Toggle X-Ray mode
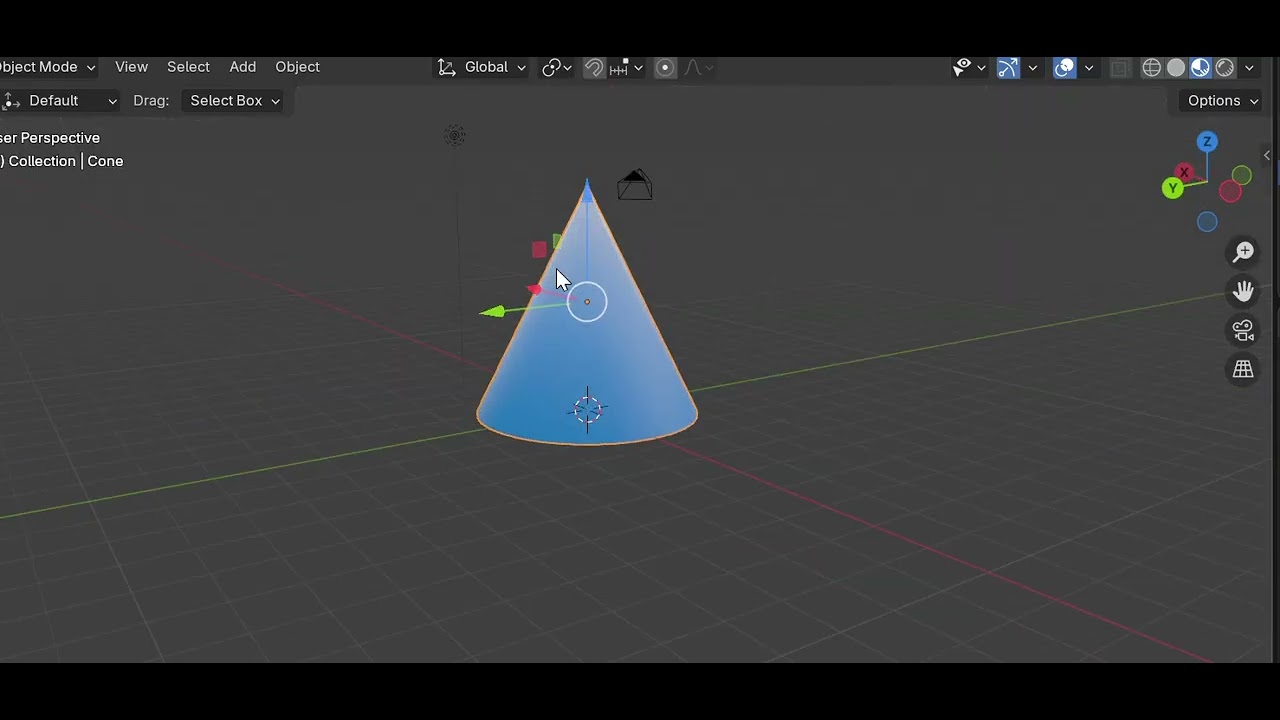Screen dimensions: 1280x720 tap(1120, 67)
